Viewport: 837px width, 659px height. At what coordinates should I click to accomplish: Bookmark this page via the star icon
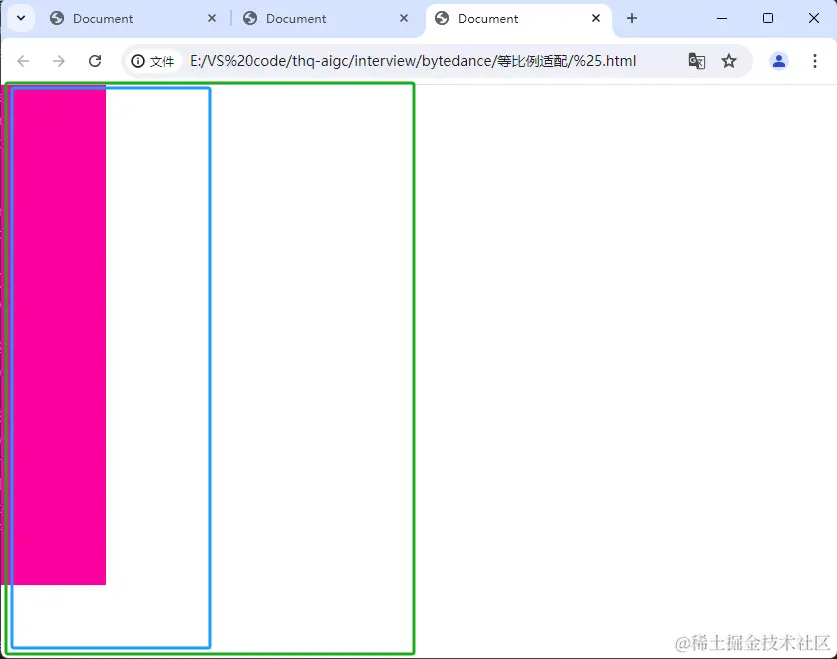coord(729,61)
